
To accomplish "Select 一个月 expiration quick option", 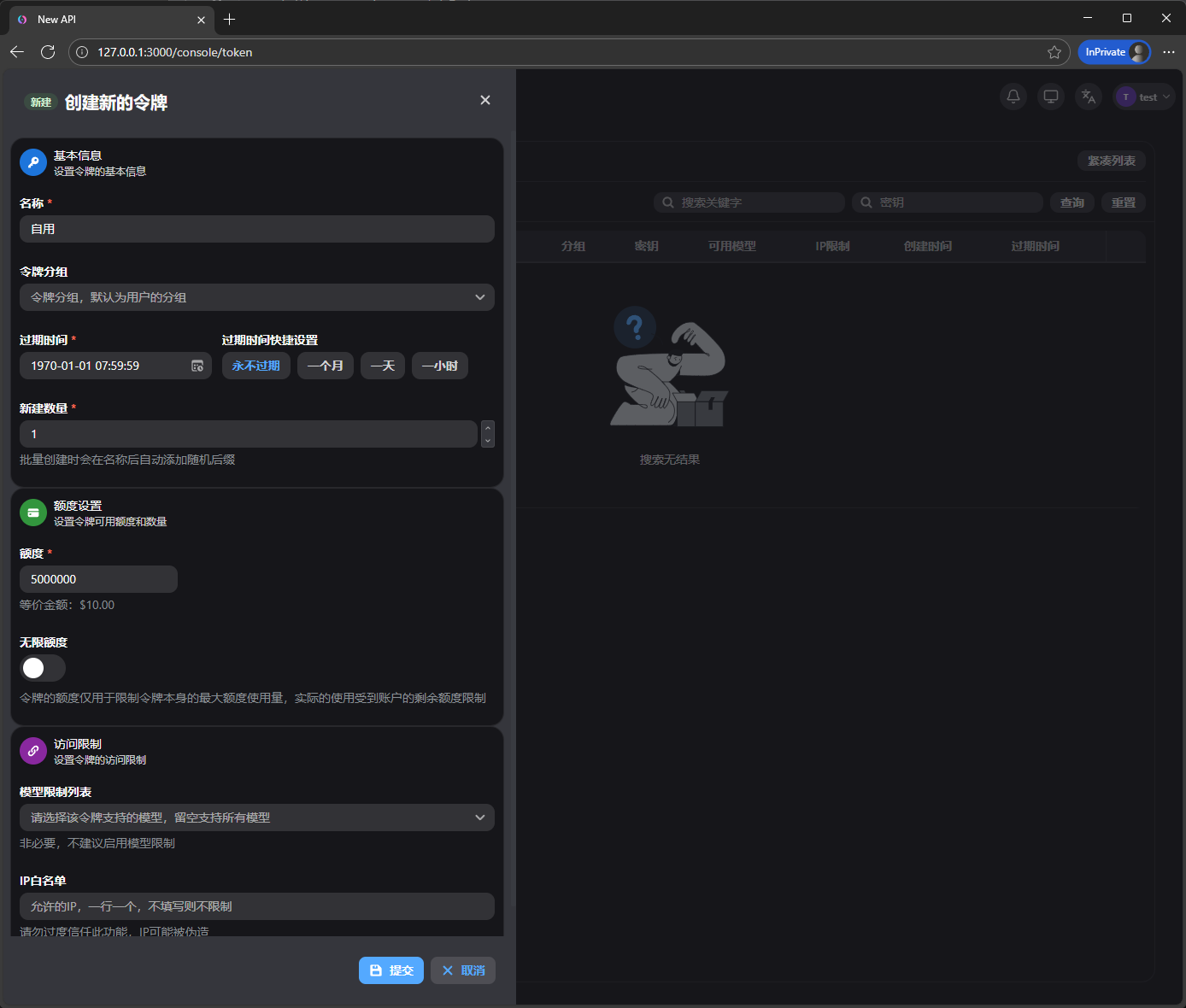I will coord(325,366).
